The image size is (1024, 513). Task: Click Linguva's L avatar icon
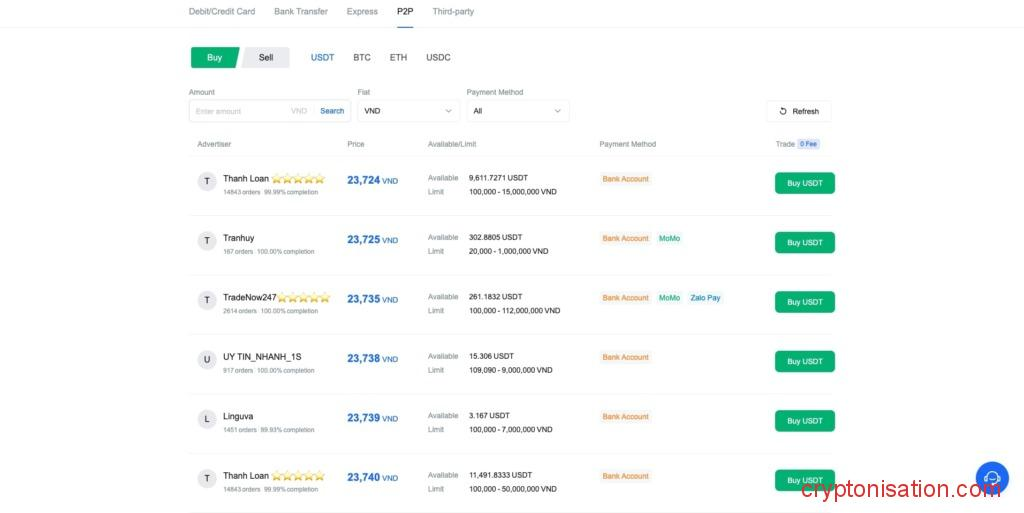pos(207,419)
